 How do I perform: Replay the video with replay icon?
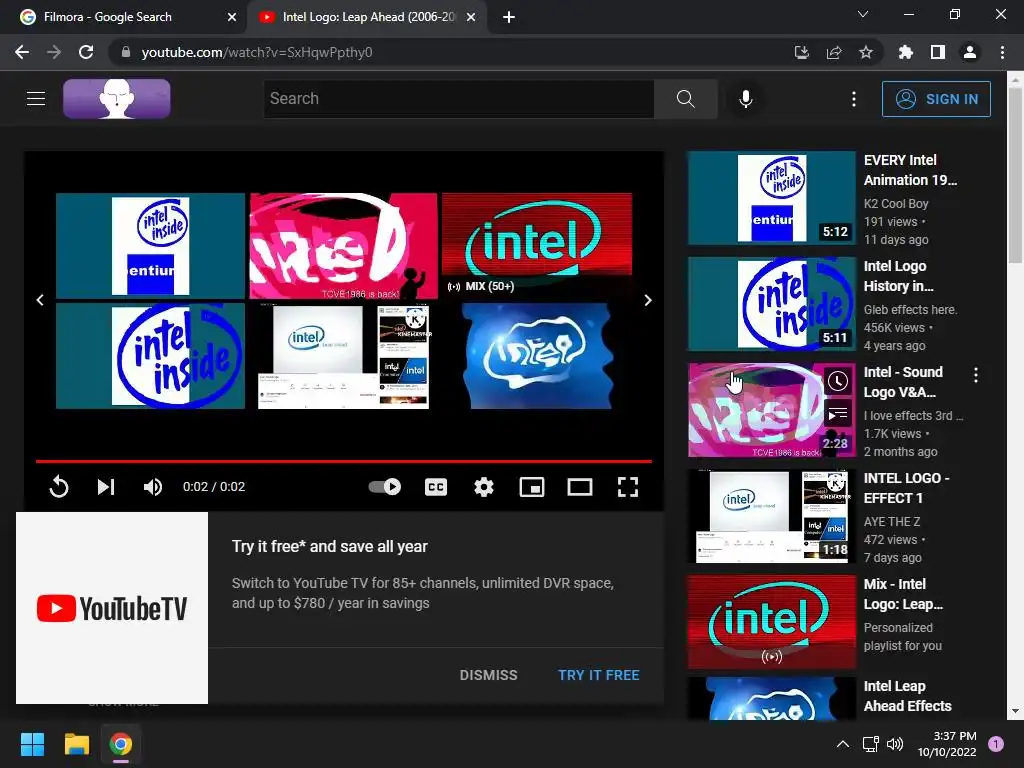pos(59,487)
